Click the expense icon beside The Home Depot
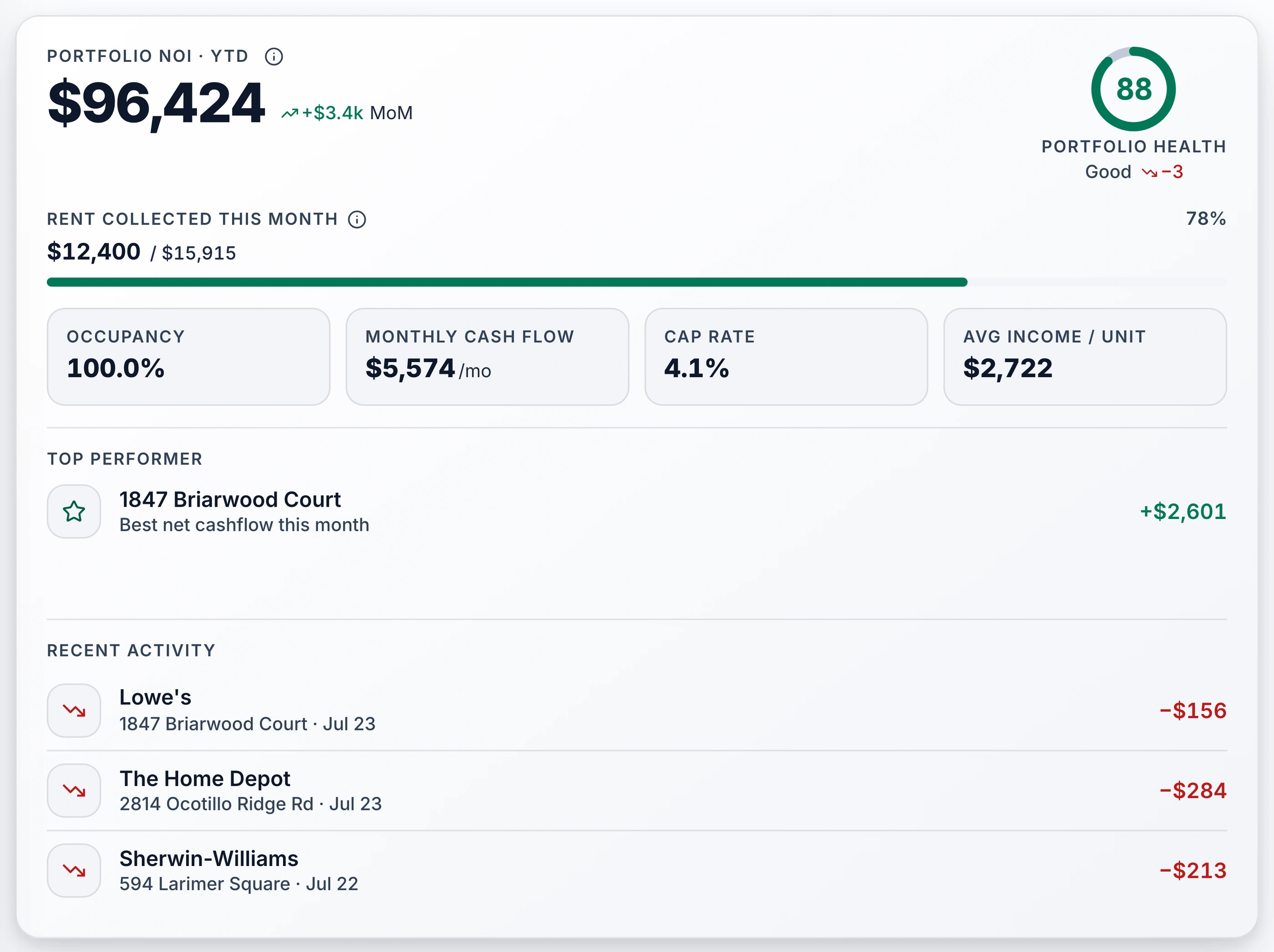Image resolution: width=1274 pixels, height=952 pixels. click(74, 791)
